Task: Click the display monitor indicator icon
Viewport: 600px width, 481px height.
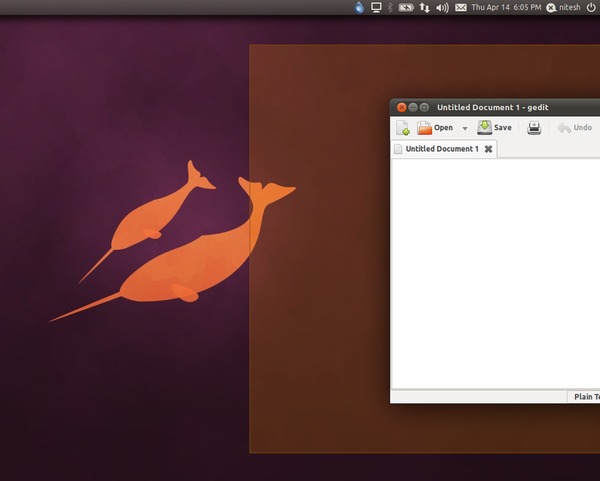Action: (377, 7)
